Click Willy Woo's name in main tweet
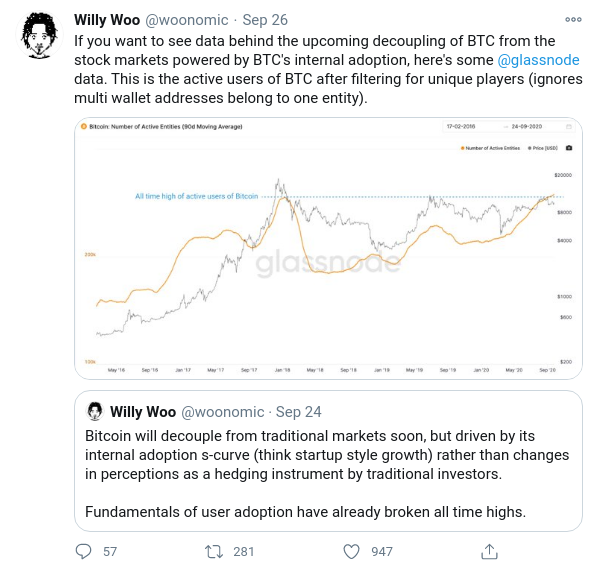The image size is (598, 571). 107,20
